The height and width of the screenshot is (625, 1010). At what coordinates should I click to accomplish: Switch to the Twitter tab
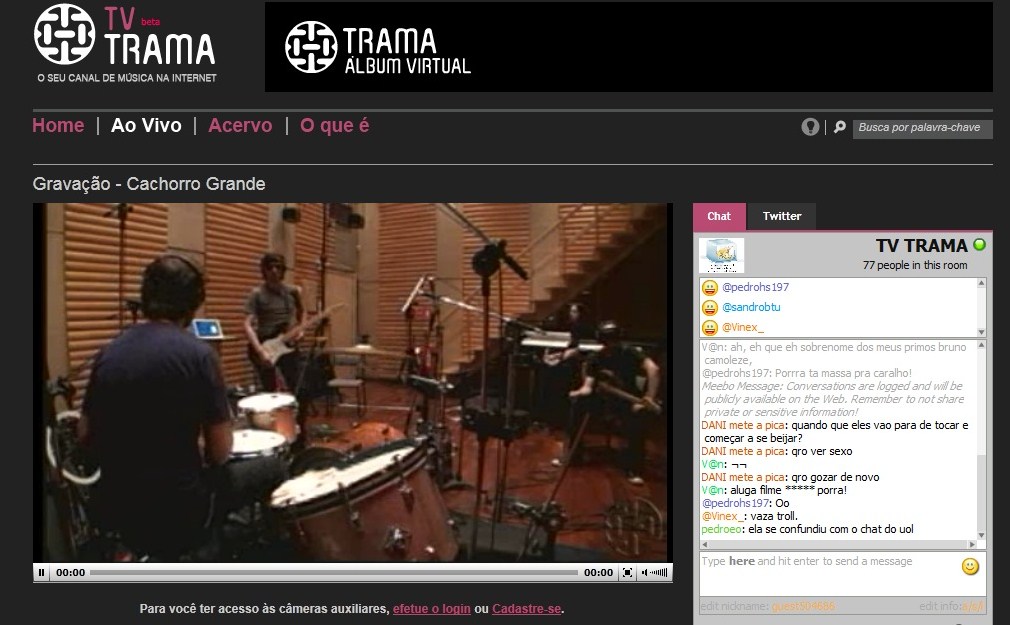782,216
